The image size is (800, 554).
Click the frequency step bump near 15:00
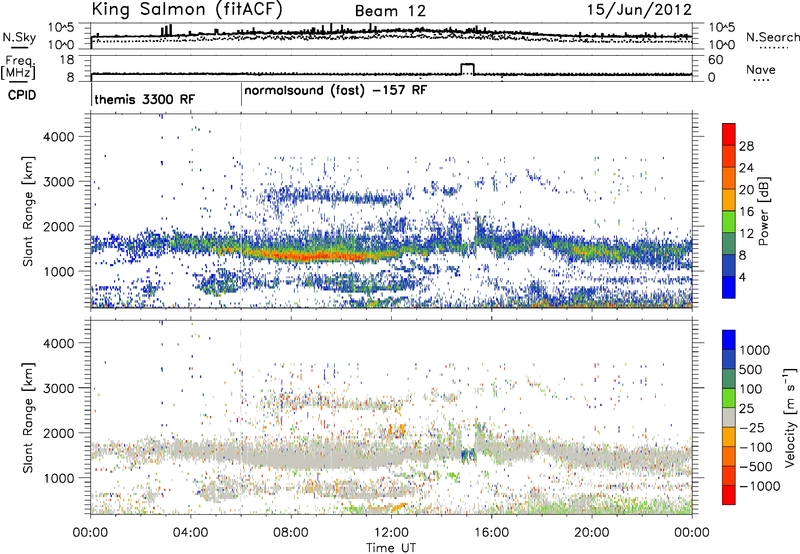pos(467,69)
